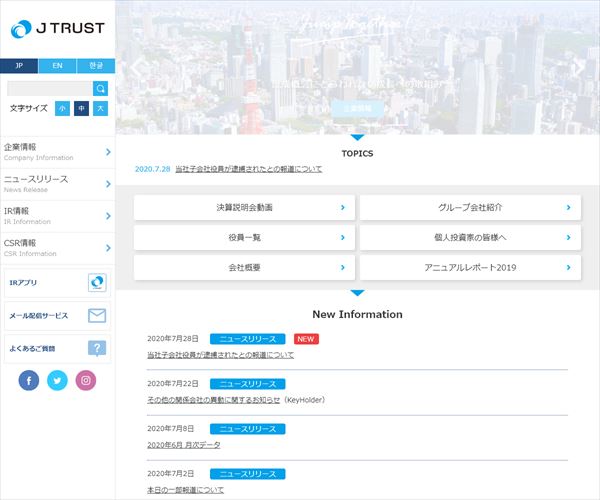600x500 pixels.
Task: Open 役員一覧 button
Action: (x=244, y=238)
